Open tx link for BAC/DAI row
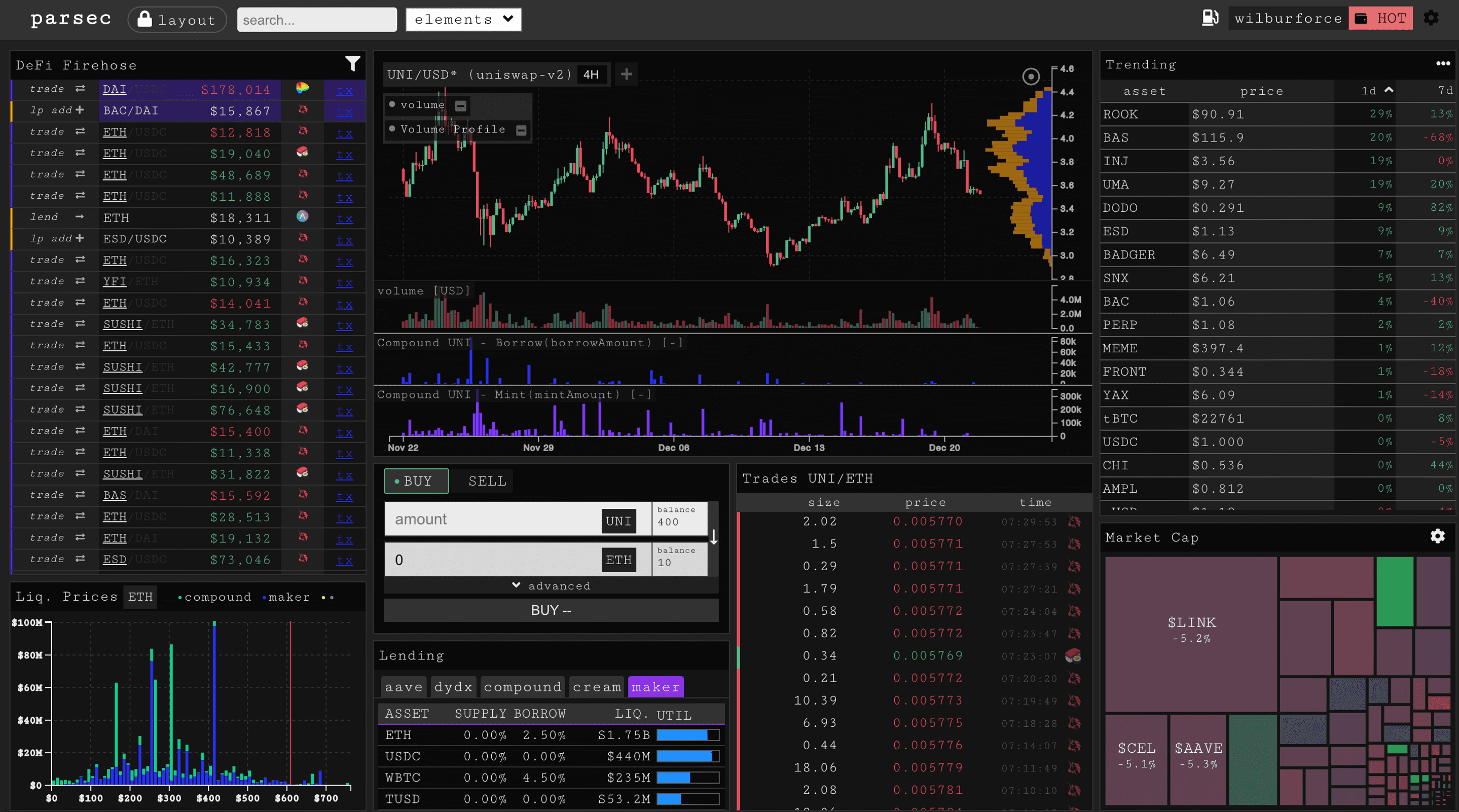This screenshot has width=1459, height=812. 344,112
